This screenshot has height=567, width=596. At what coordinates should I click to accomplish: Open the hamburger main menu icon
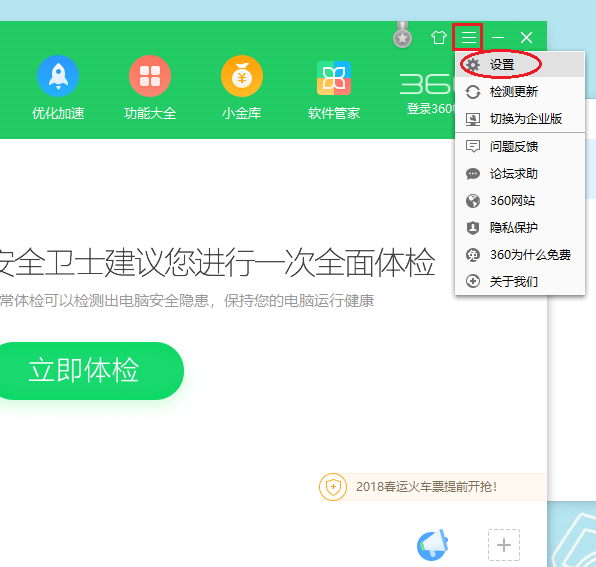click(468, 37)
